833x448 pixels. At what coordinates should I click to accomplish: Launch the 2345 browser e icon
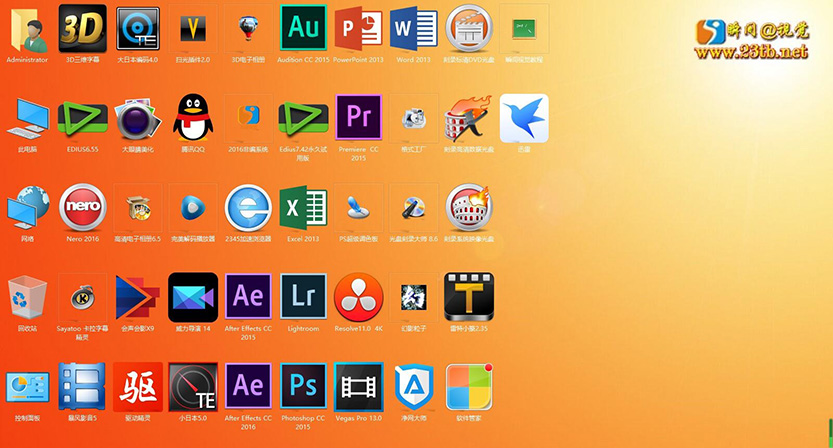click(x=248, y=208)
